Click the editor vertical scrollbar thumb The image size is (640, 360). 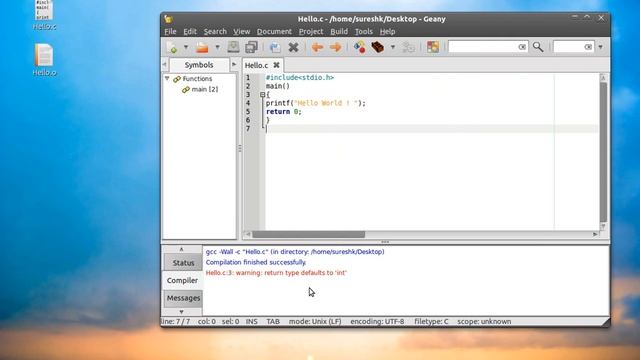pyautogui.click(x=603, y=152)
